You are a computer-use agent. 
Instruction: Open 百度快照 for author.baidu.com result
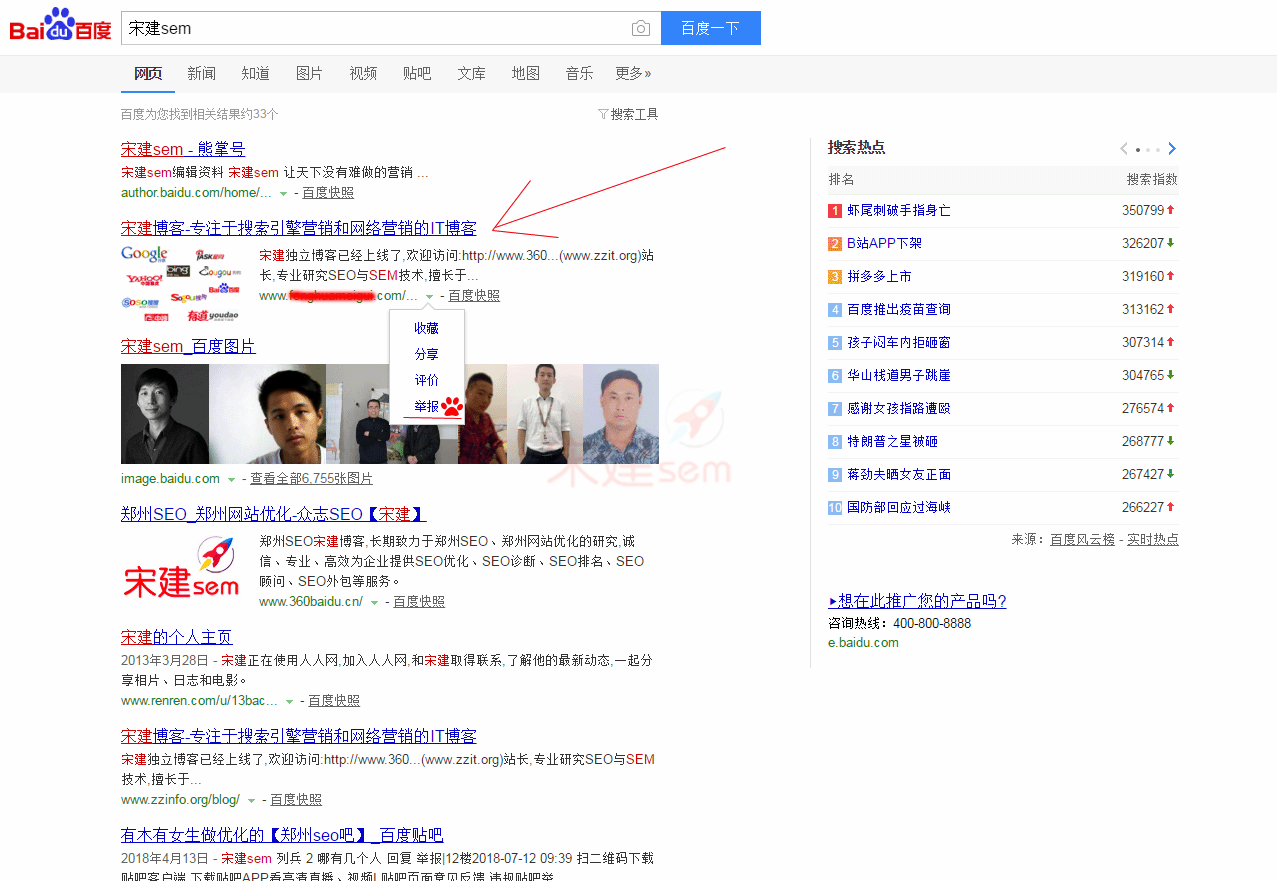328,193
